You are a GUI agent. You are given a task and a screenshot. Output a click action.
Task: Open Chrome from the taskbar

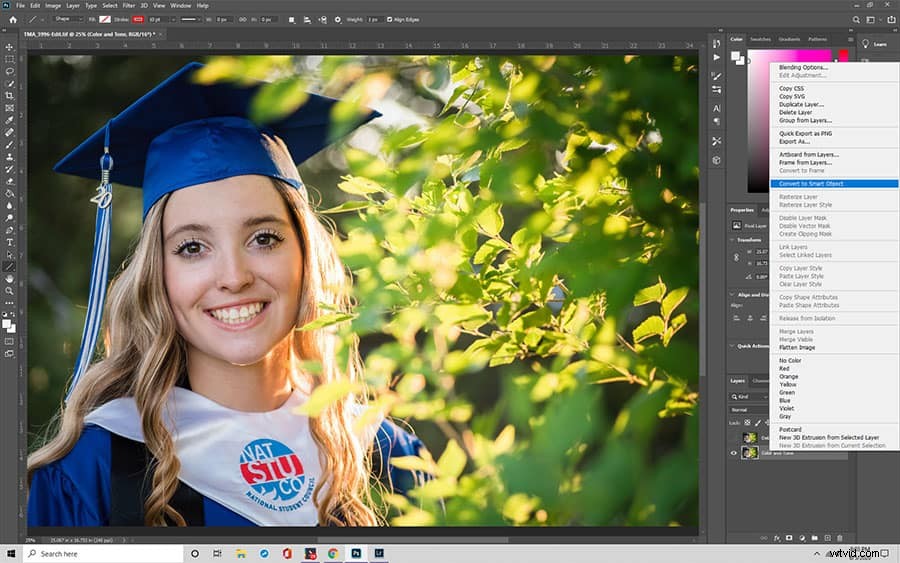333,554
